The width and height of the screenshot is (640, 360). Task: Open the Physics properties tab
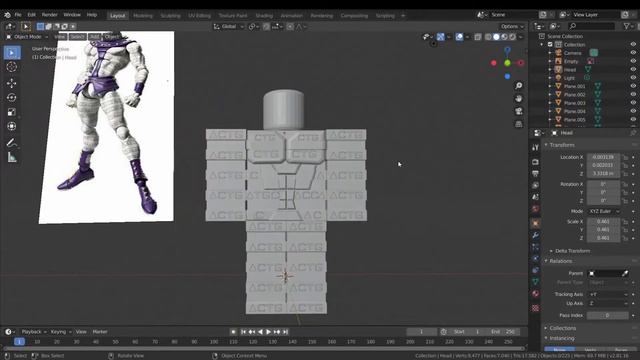[x=536, y=258]
